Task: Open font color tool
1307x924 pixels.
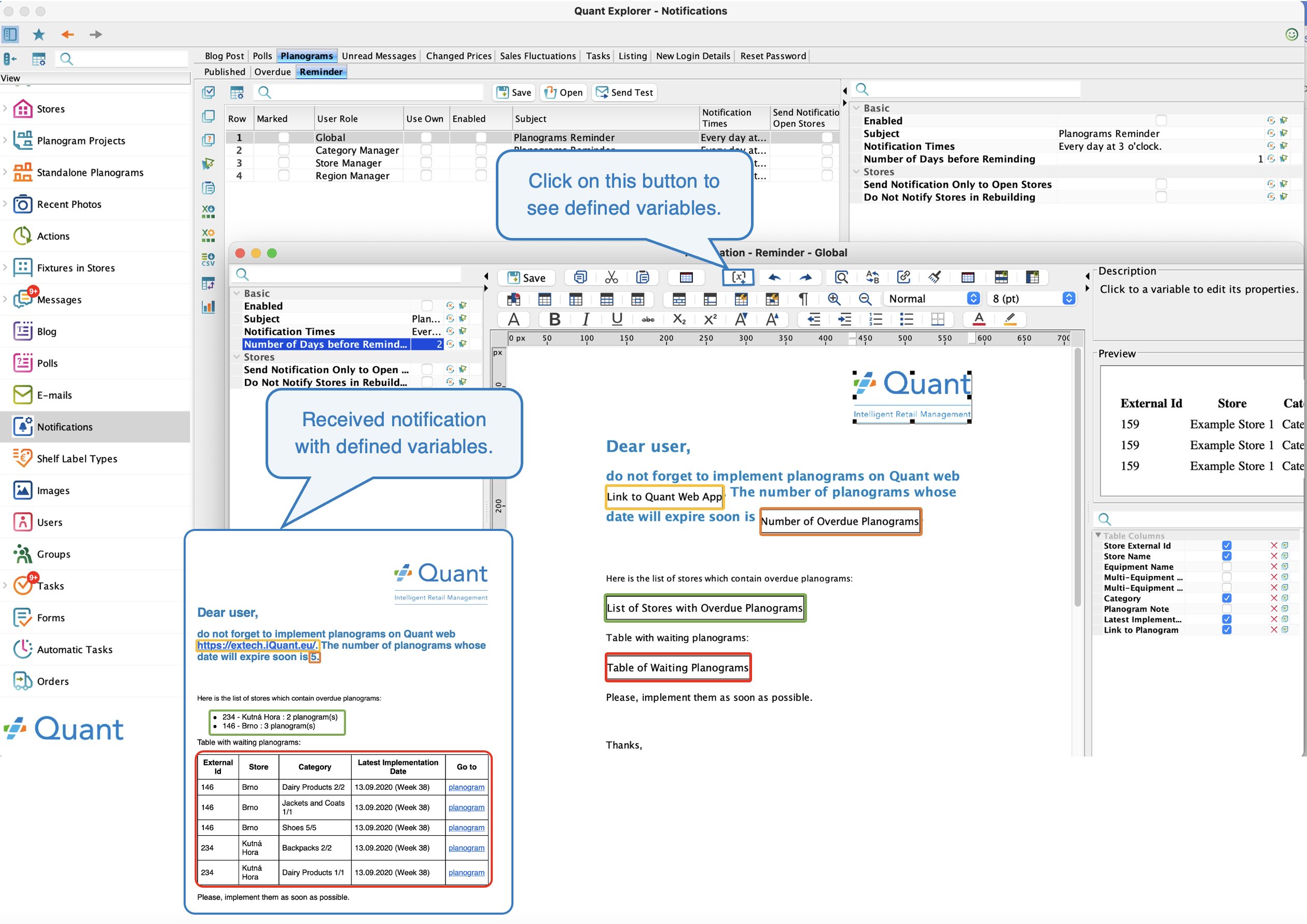Action: [x=979, y=319]
